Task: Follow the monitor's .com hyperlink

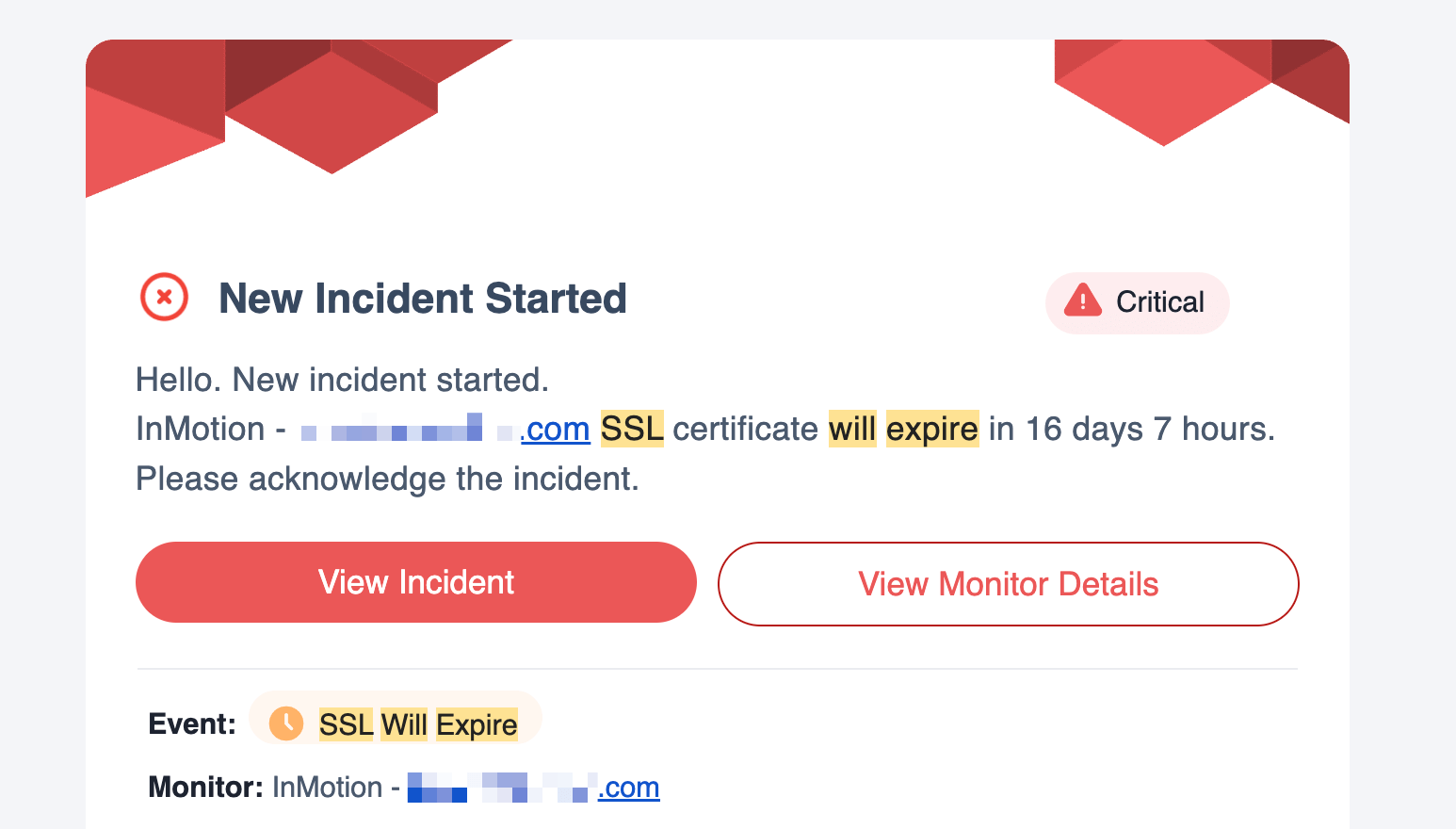Action: click(x=628, y=788)
